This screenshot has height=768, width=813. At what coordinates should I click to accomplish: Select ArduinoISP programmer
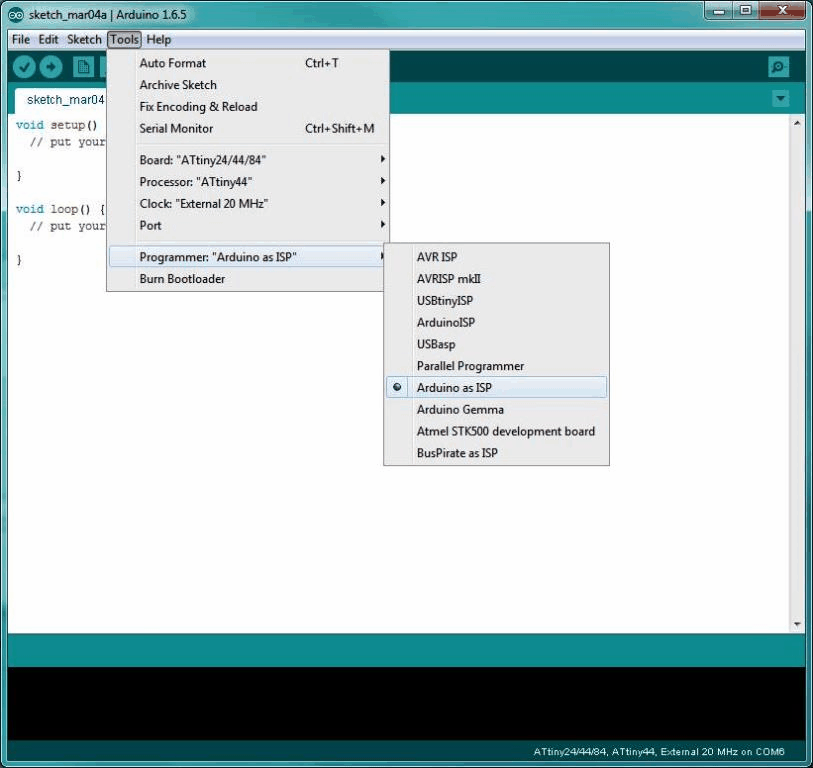(496, 322)
